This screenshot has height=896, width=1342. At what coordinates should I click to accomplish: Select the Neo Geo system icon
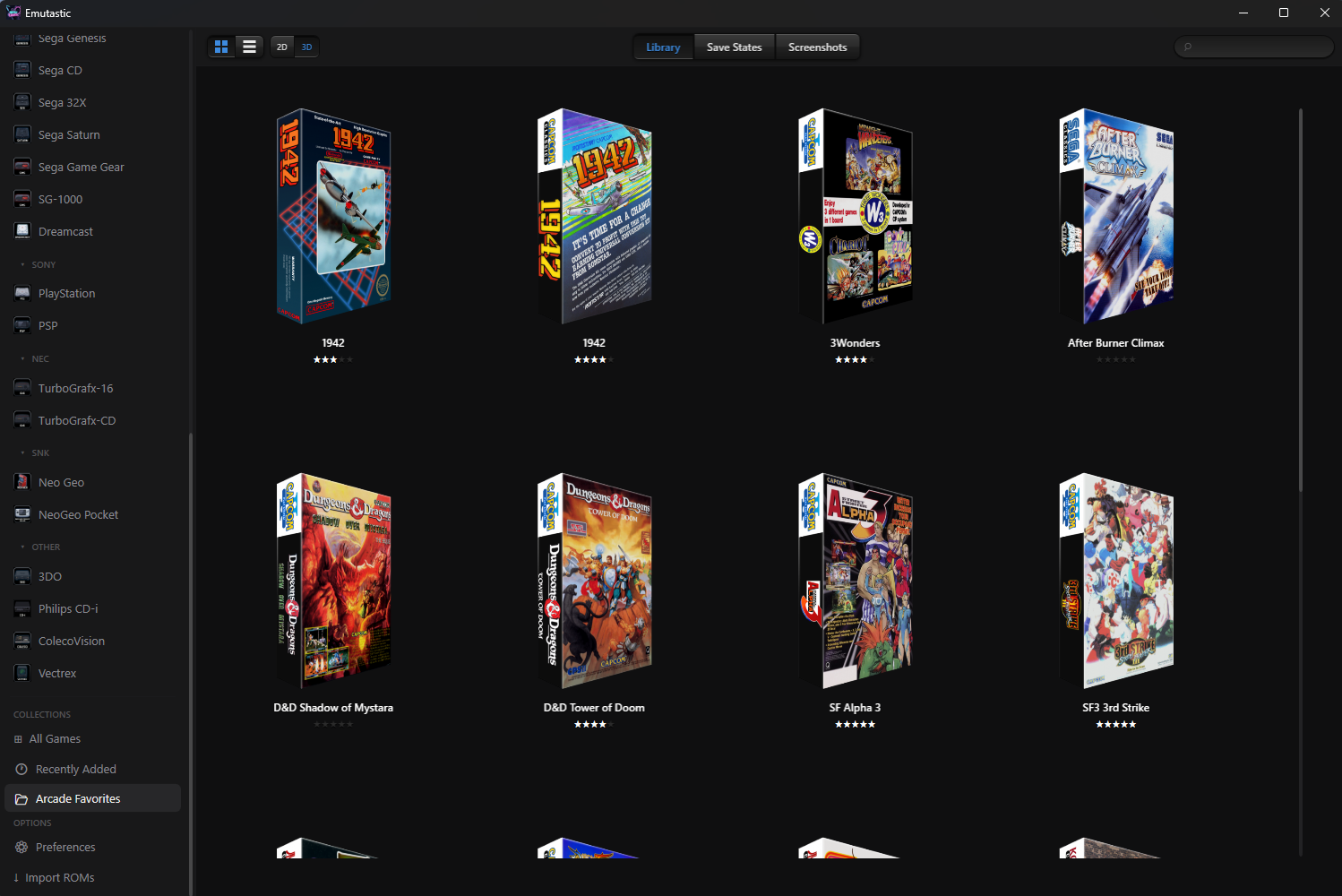tap(22, 482)
